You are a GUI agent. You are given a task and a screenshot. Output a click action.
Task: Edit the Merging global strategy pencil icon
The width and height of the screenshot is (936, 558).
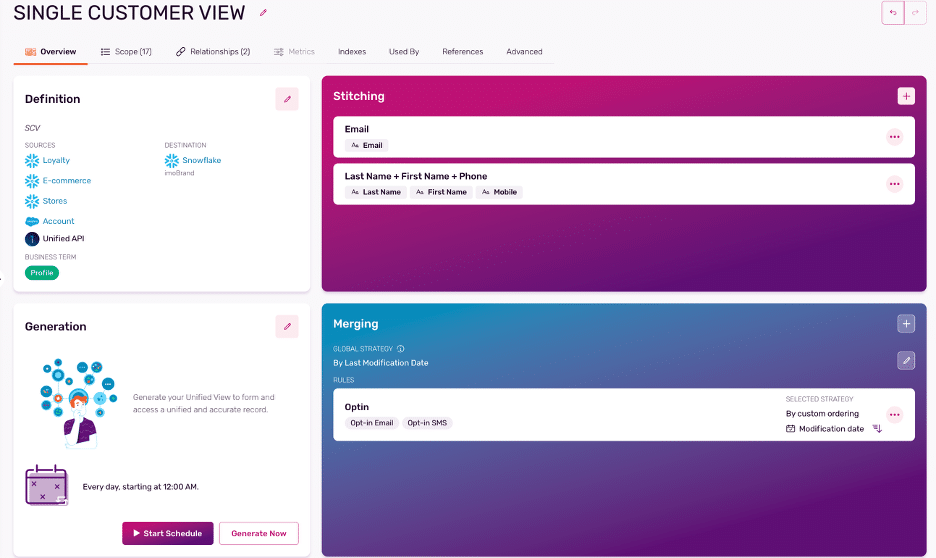[x=906, y=360]
